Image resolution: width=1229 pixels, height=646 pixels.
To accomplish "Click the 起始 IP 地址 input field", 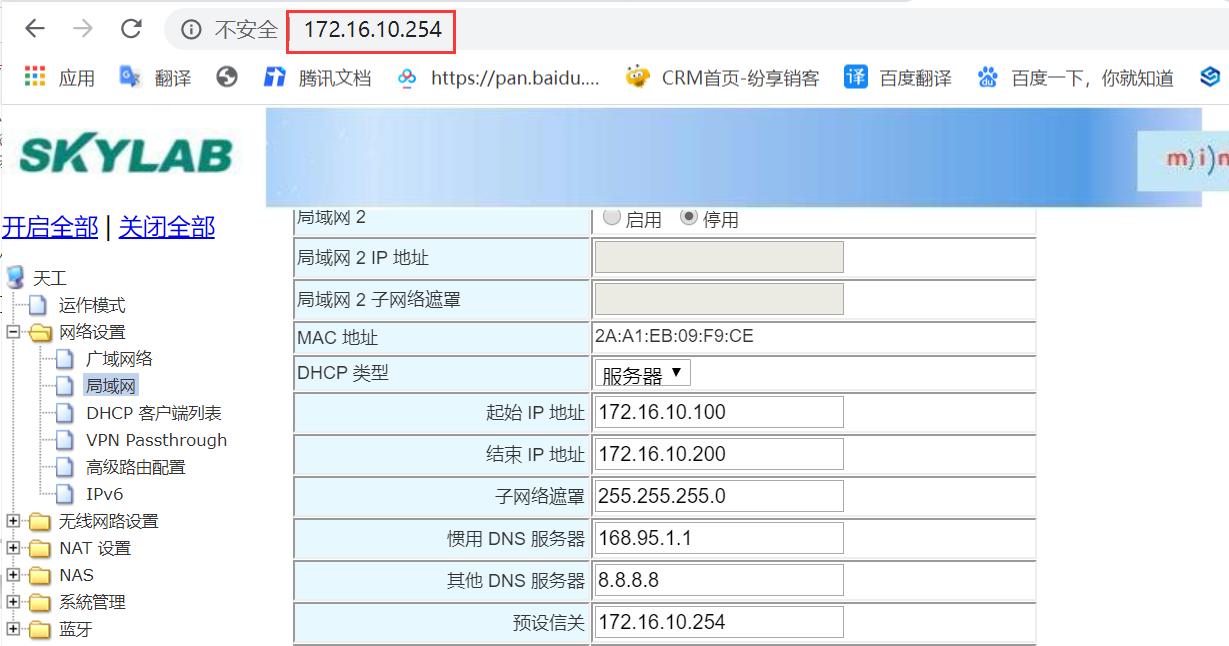I will [719, 412].
